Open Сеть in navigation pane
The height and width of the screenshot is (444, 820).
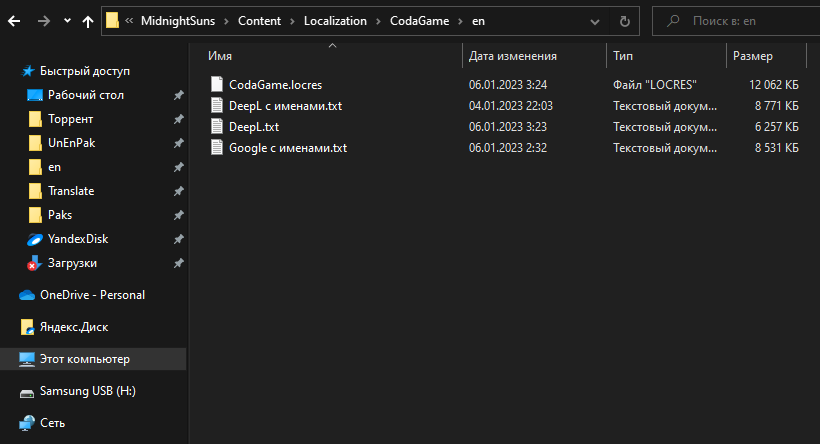(52, 423)
